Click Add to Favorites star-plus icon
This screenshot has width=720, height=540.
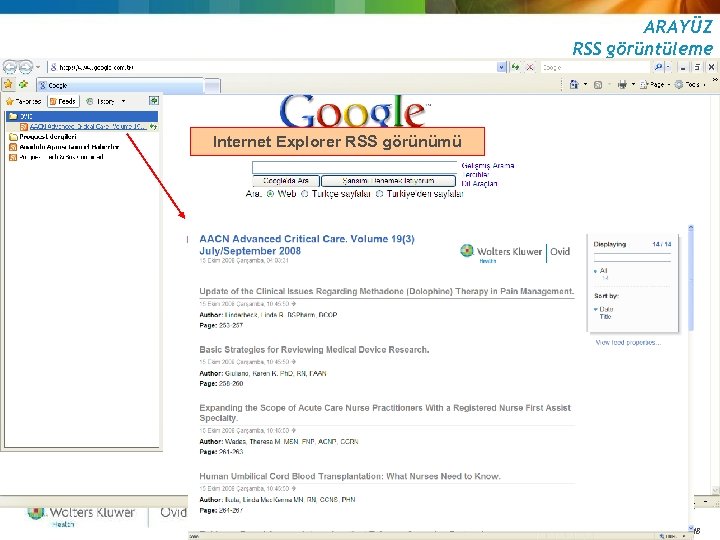(x=23, y=84)
